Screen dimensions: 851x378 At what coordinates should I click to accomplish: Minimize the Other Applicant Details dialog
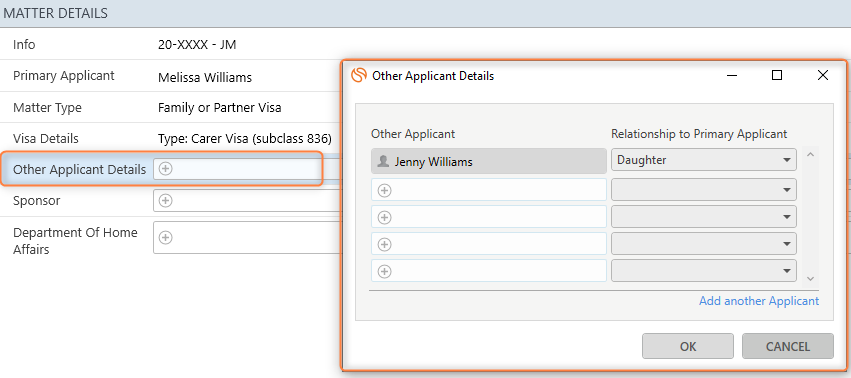click(x=733, y=75)
